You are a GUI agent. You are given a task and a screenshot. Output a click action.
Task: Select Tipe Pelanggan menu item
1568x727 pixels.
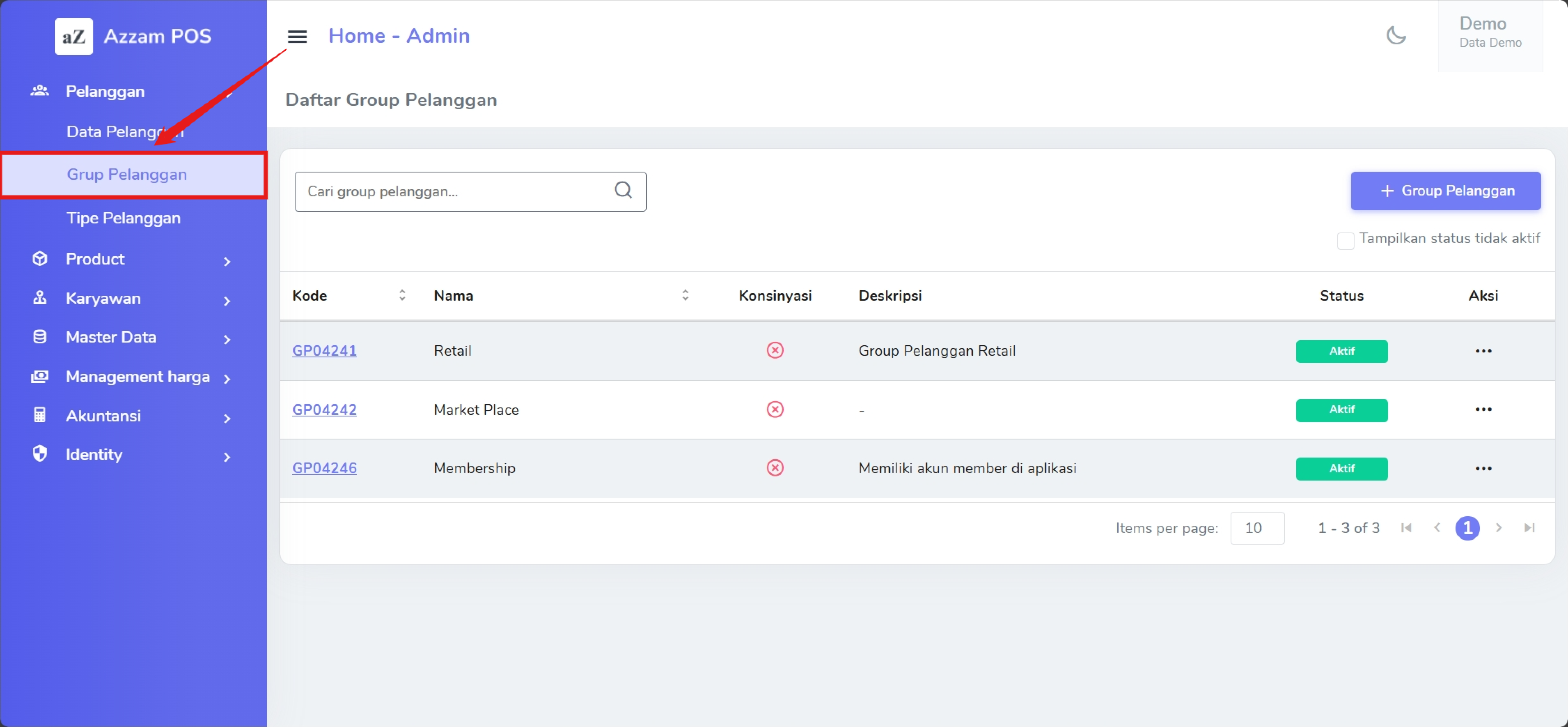pos(124,218)
